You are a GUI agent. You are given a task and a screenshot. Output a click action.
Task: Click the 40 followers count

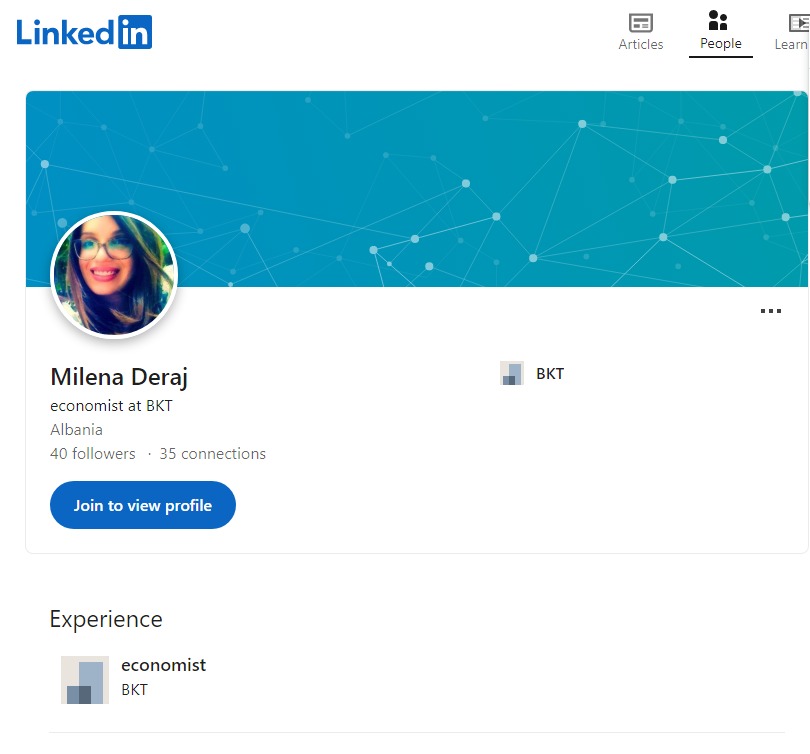(x=92, y=454)
